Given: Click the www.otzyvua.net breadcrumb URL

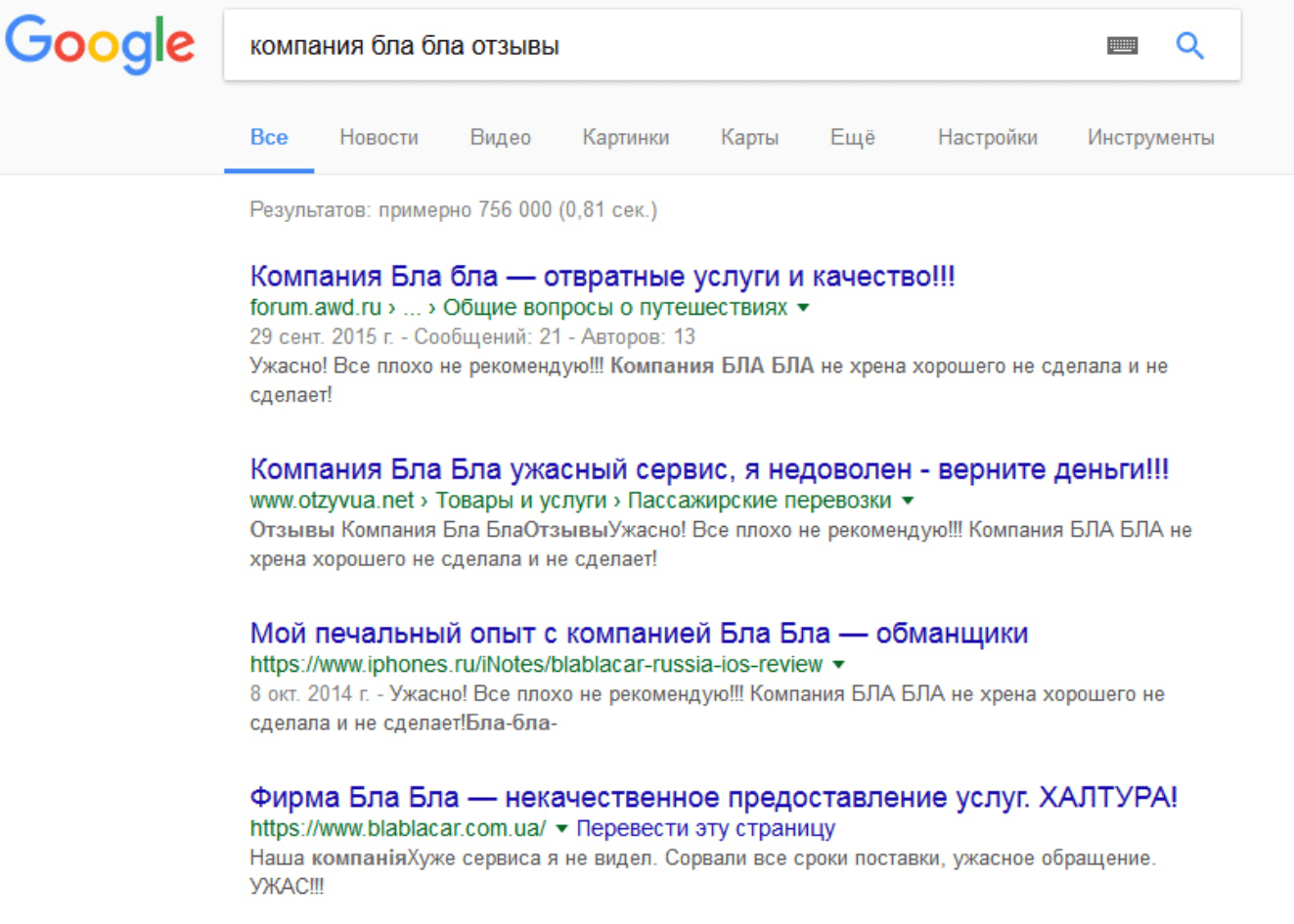Looking at the screenshot, I should coord(570,501).
